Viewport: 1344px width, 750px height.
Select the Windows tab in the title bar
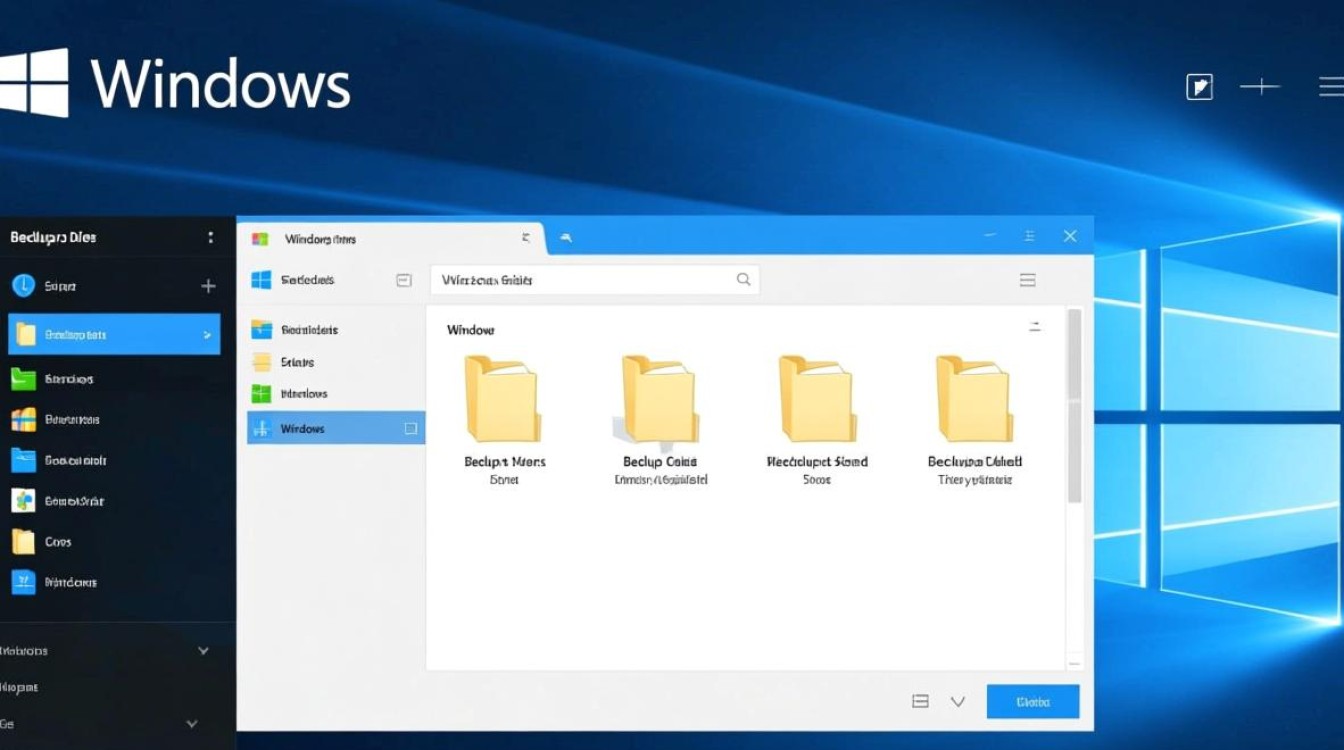click(320, 239)
